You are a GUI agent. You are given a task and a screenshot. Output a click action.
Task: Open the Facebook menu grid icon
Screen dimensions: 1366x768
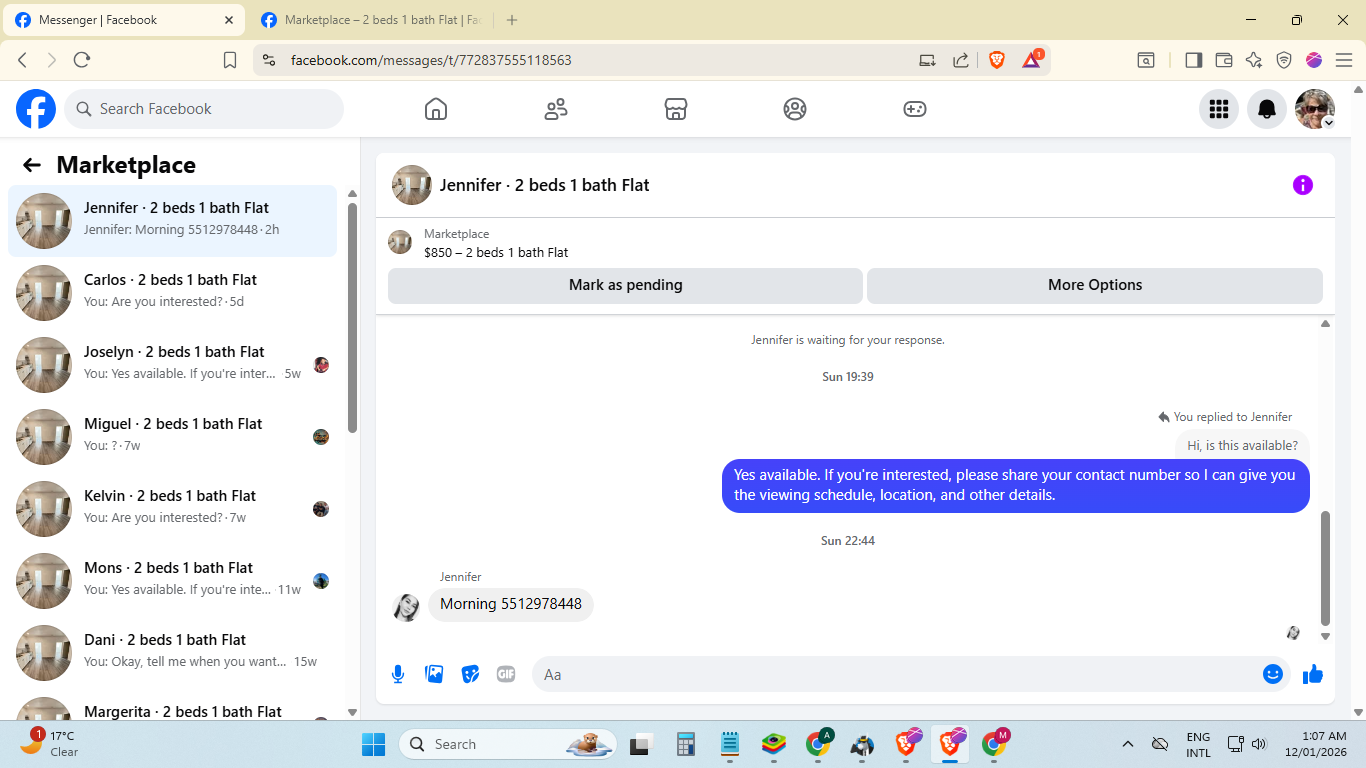pos(1219,109)
